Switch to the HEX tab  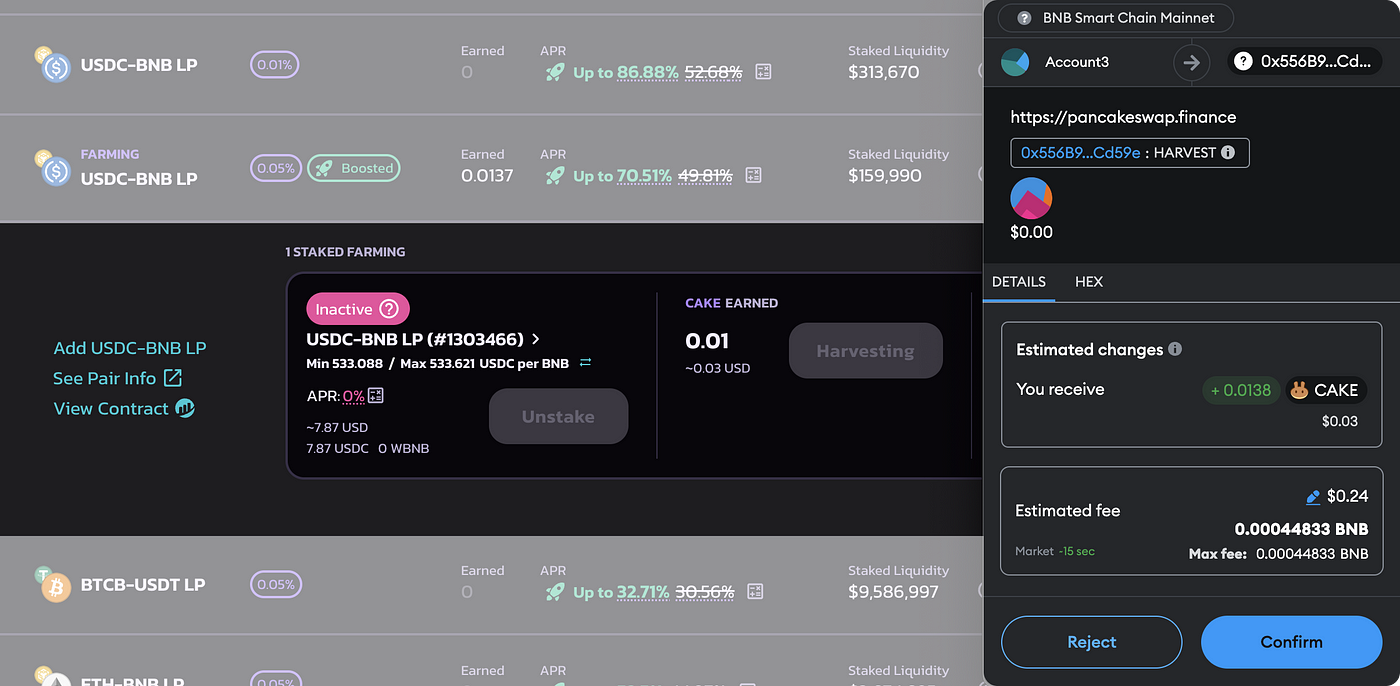pos(1089,282)
